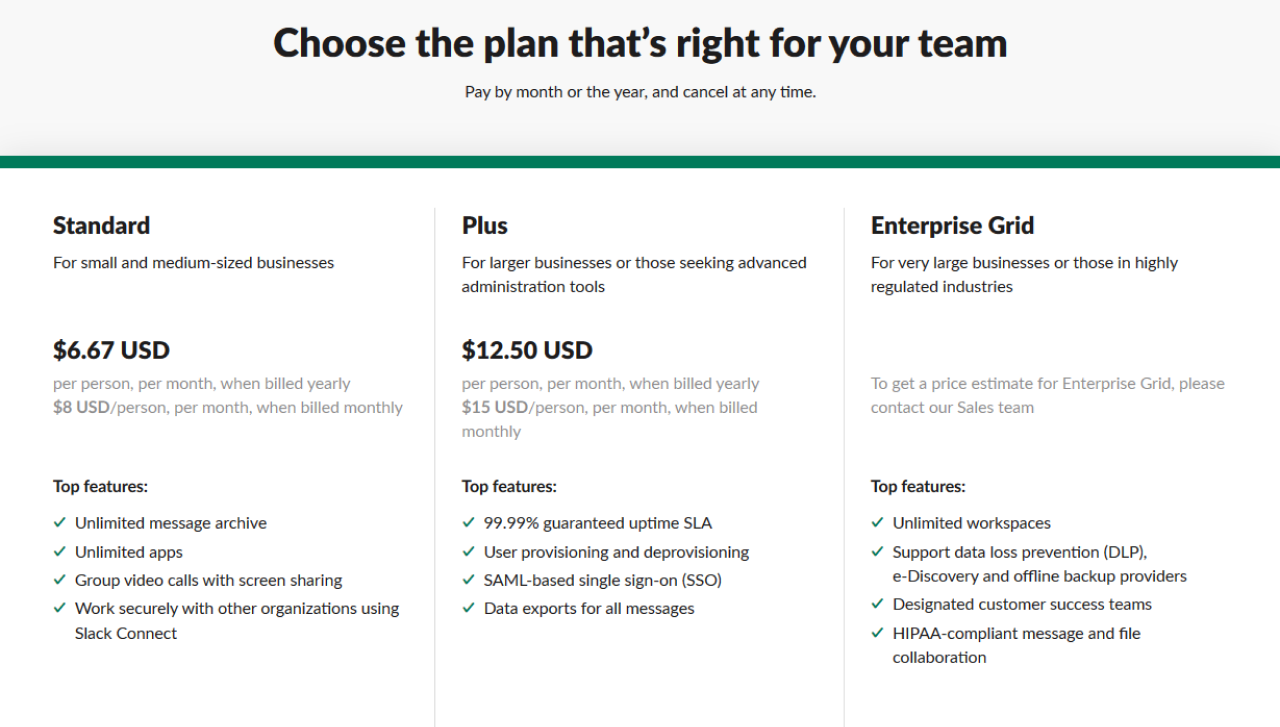Image resolution: width=1280 pixels, height=727 pixels.
Task: Click the "Choose the plan" page title
Action: coord(640,43)
